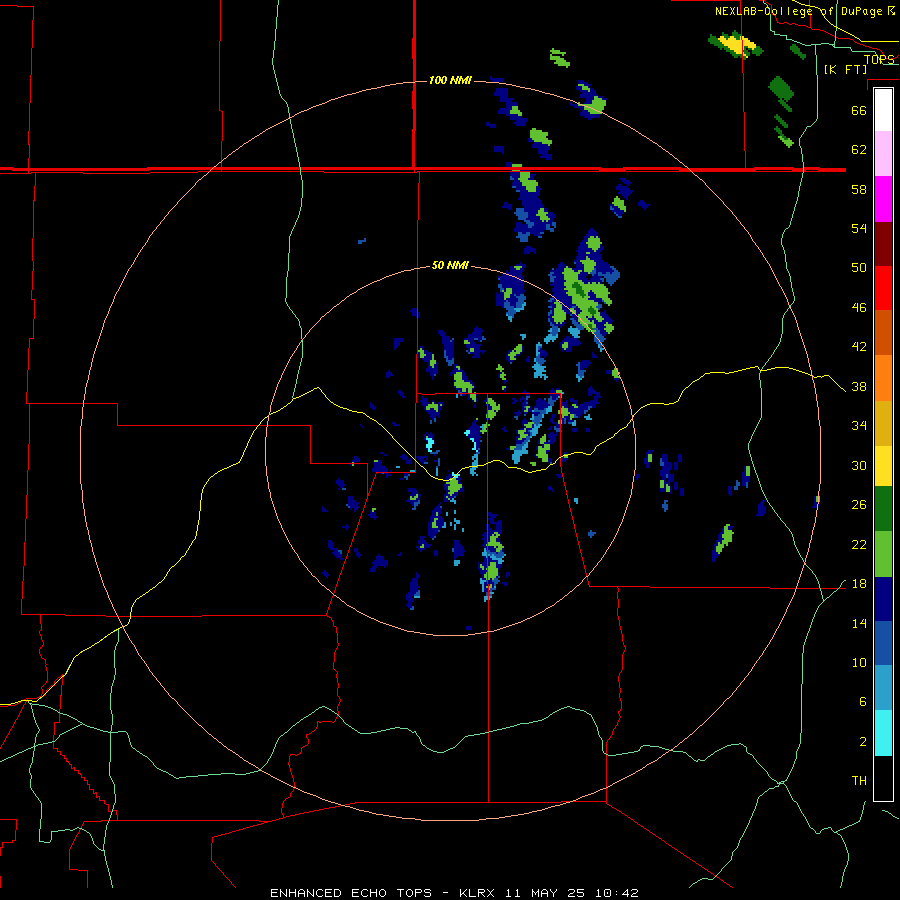Screen dimensions: 900x900
Task: Click the dark red legend segment
Action: [x=883, y=244]
